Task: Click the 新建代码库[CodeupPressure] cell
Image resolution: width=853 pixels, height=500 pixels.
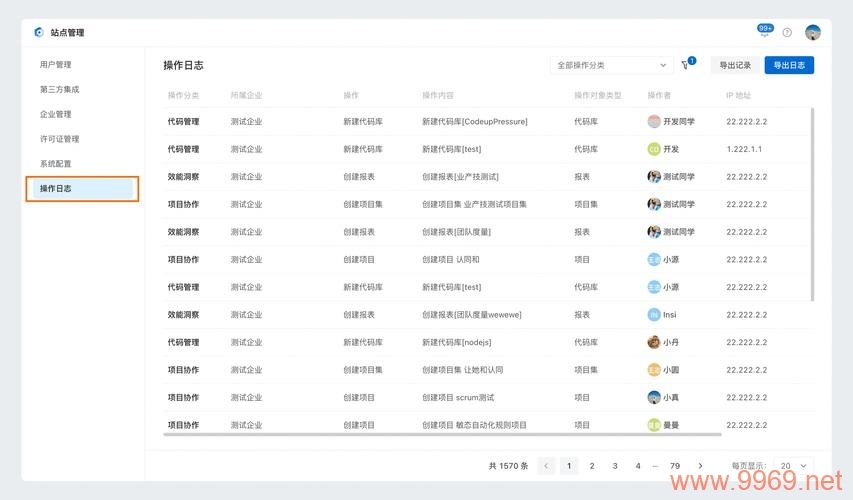Action: coord(475,121)
